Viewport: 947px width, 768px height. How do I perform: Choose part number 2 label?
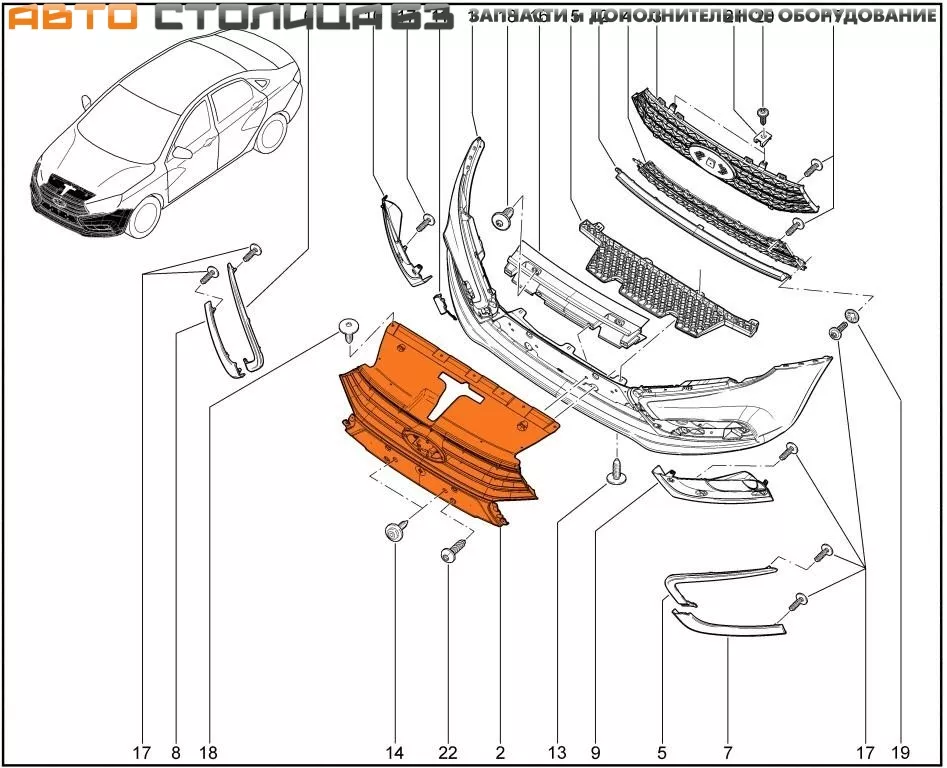pos(500,752)
